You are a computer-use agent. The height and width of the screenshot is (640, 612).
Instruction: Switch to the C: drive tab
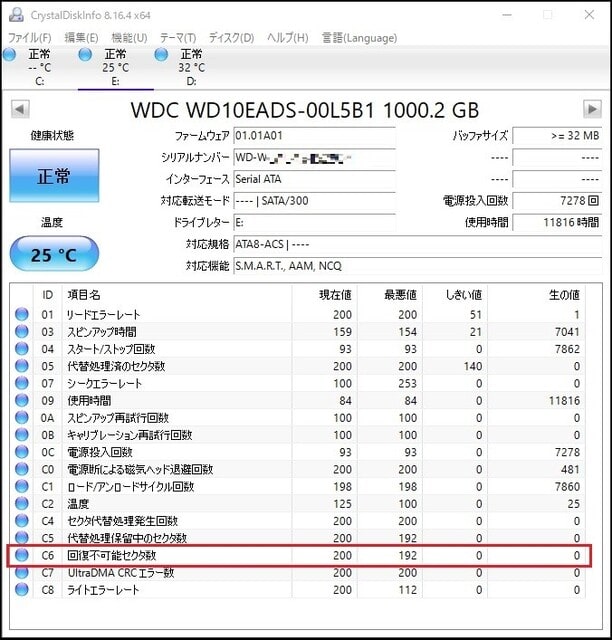(39, 67)
